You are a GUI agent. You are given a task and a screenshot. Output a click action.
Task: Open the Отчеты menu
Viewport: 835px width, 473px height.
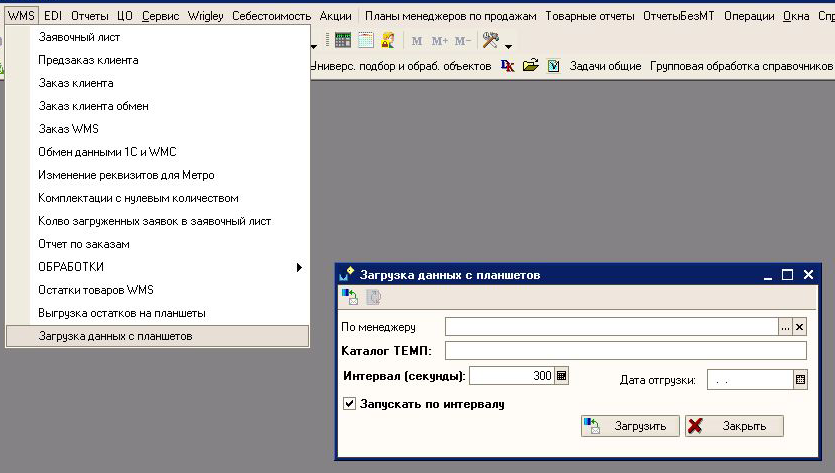coord(89,16)
